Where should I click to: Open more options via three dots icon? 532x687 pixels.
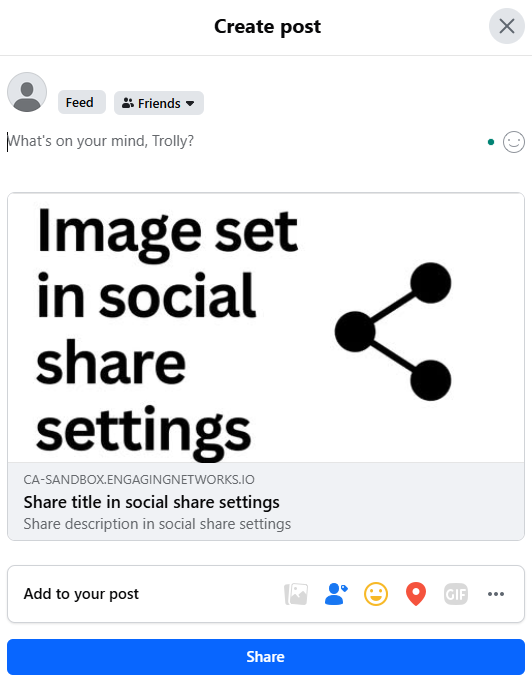tap(496, 594)
